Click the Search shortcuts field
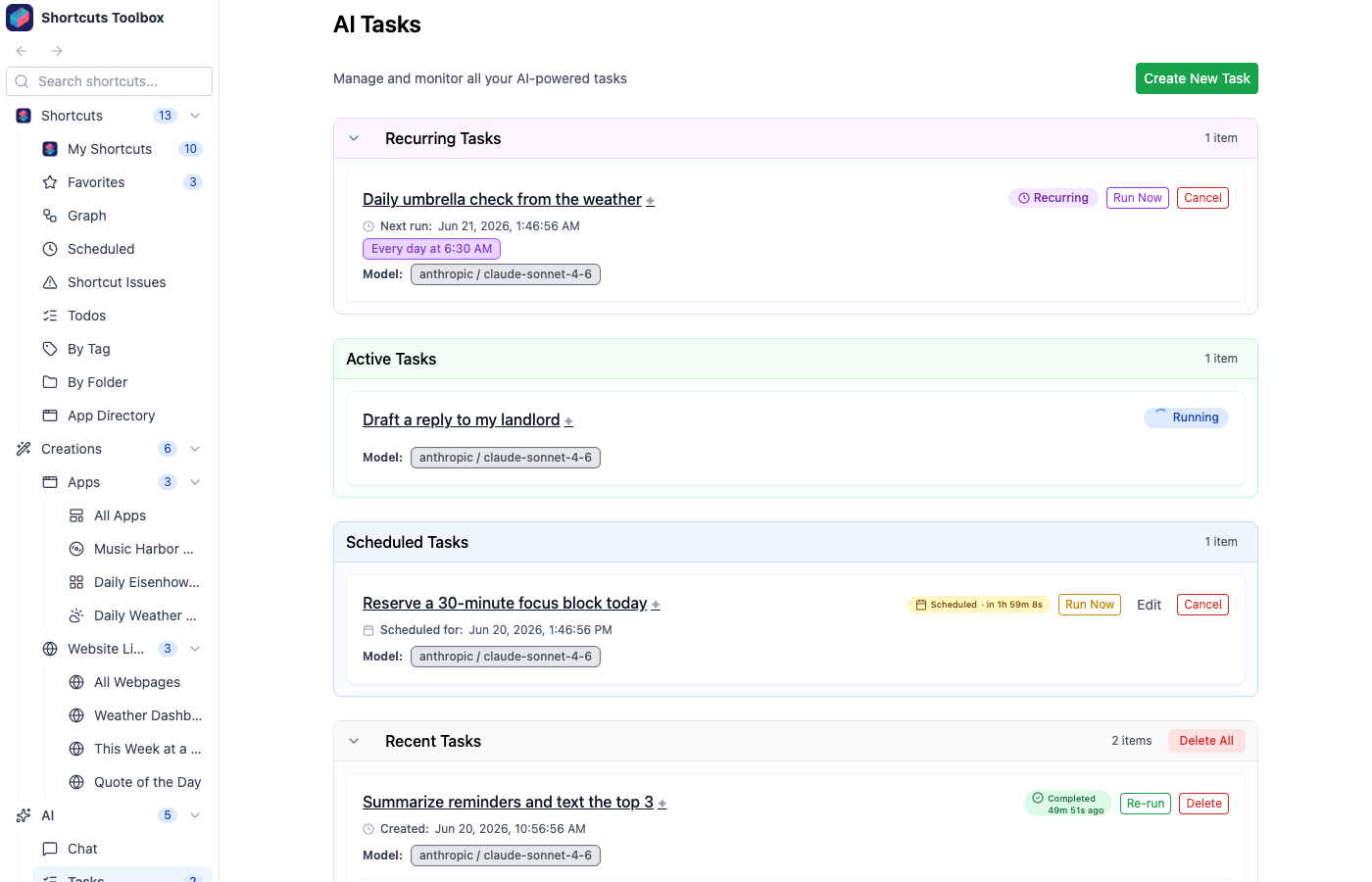The width and height of the screenshot is (1372, 882). pyautogui.click(x=110, y=81)
